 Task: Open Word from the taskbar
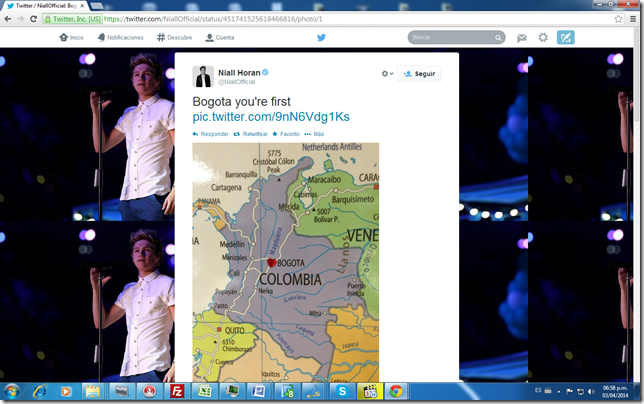tap(259, 392)
